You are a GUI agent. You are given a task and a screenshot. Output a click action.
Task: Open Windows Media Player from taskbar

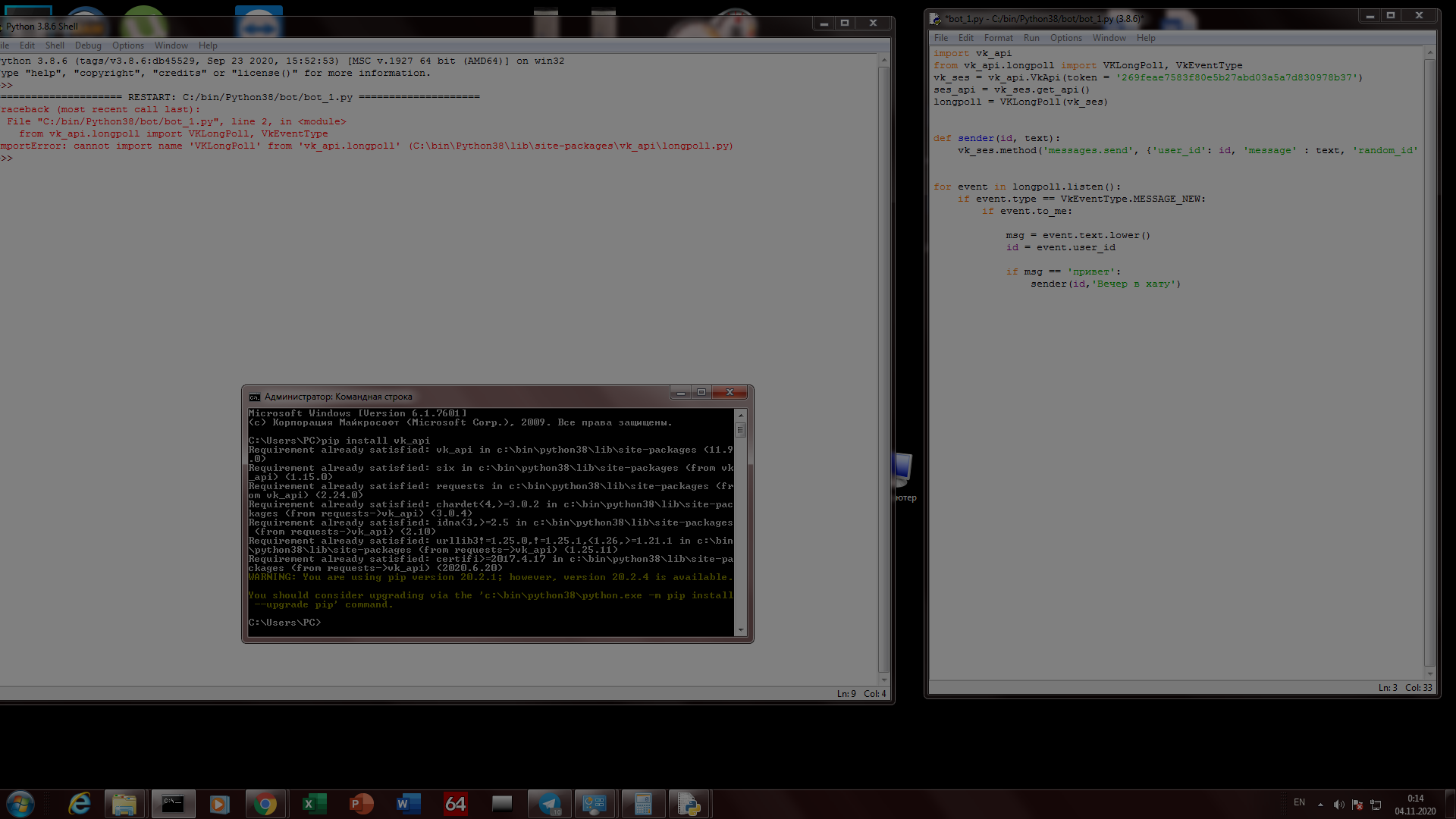pos(220,804)
